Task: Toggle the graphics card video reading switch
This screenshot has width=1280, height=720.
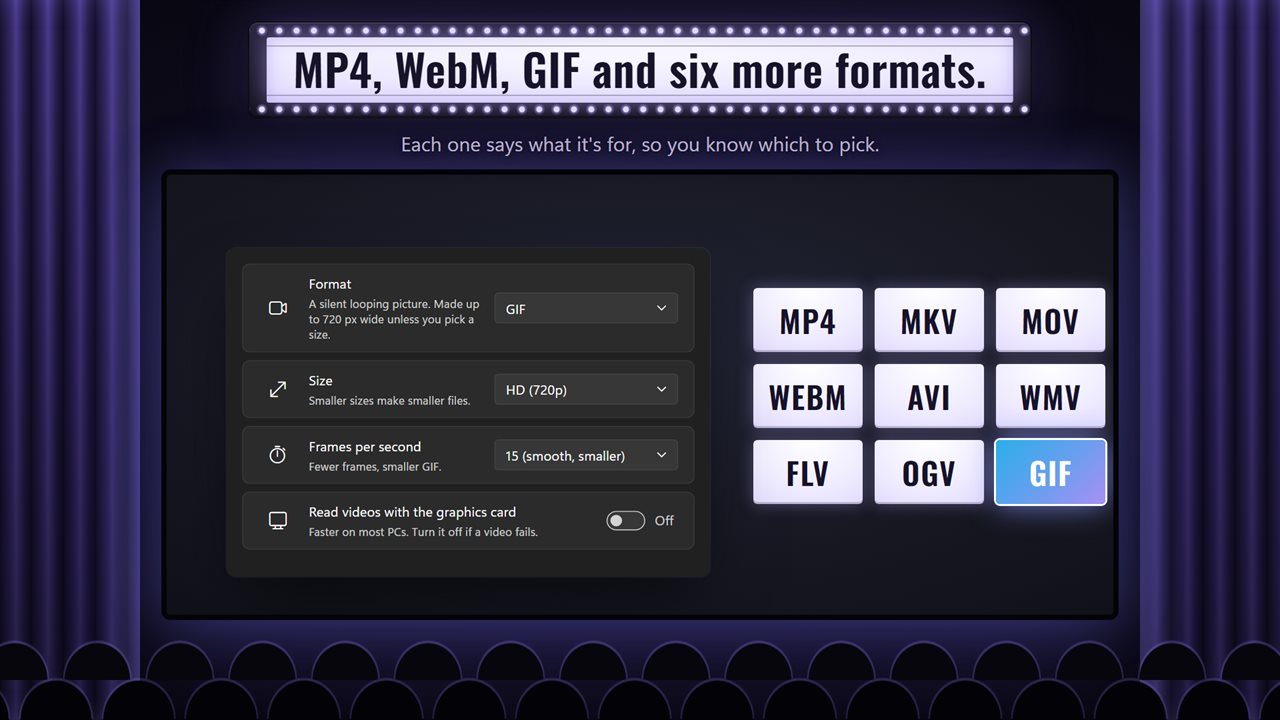Action: [625, 520]
